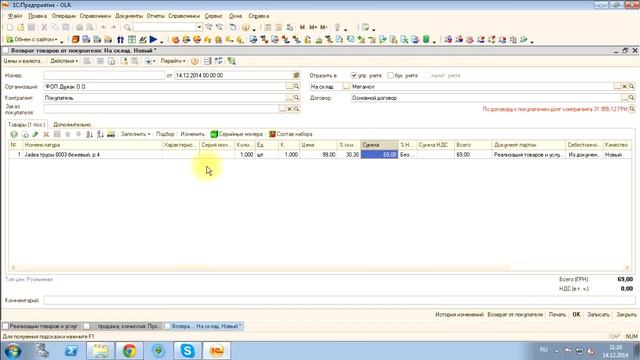This screenshot has height=360, width=640.
Task: Click the question mark help icon in document toolbar
Action: pos(195,61)
